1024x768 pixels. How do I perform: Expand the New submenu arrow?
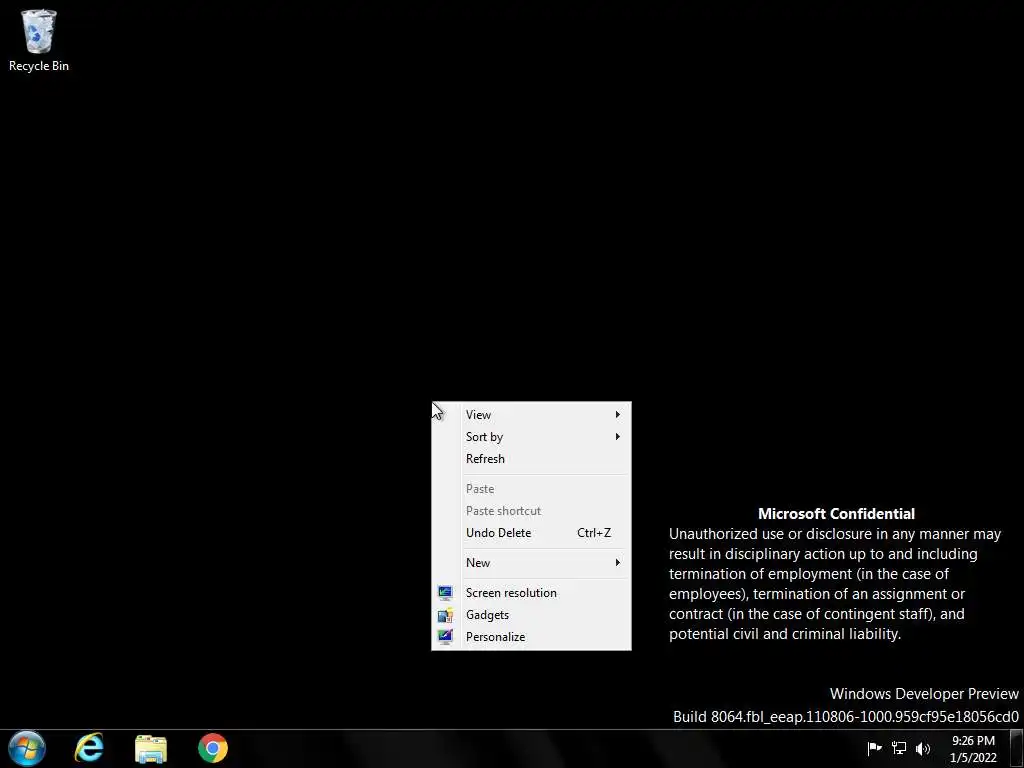617,563
